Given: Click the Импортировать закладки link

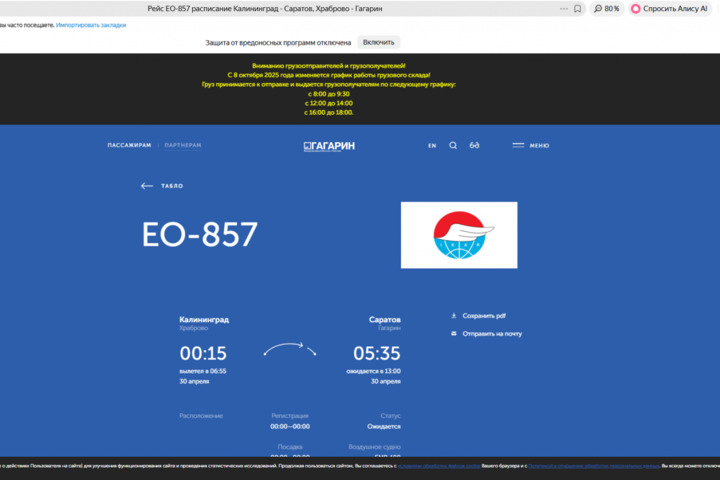Looking at the screenshot, I should click(91, 24).
